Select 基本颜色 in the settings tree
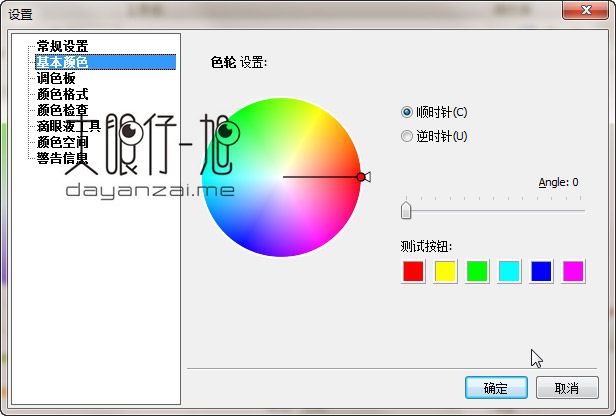The height and width of the screenshot is (416, 616). (62, 62)
